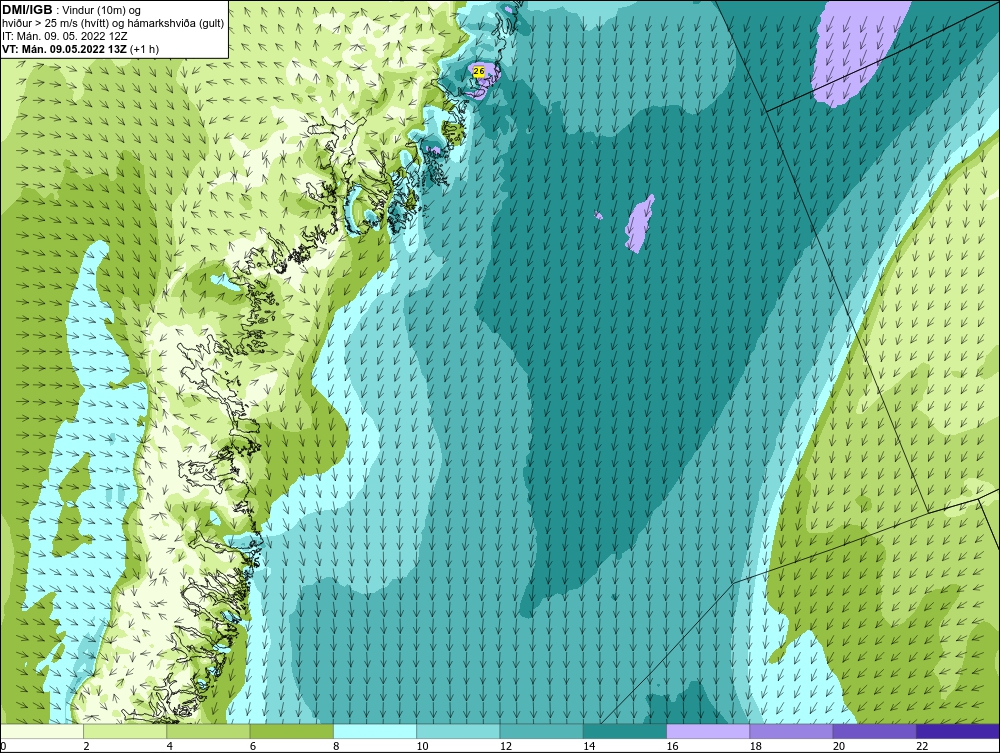
Task: Select the 12–14 m/s teal legend swatch
Action: click(541, 731)
